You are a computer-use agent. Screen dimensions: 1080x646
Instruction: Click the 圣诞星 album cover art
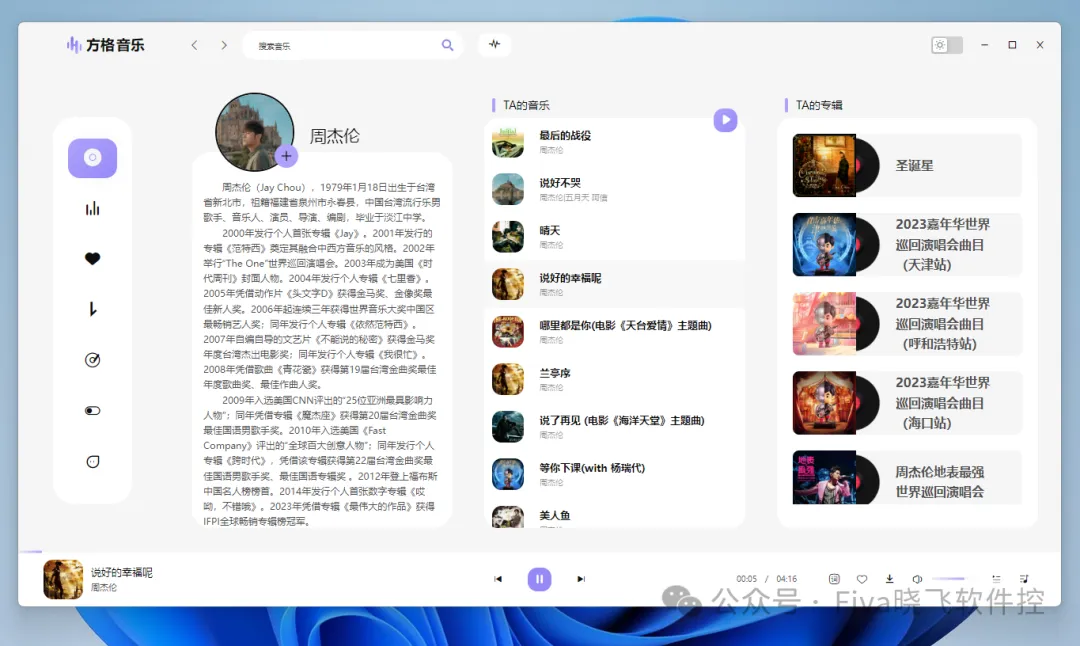tap(824, 165)
